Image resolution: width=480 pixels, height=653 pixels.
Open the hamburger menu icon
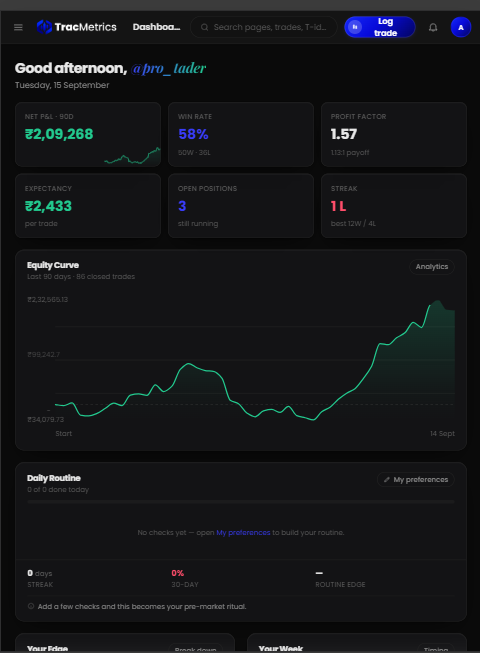(18, 27)
